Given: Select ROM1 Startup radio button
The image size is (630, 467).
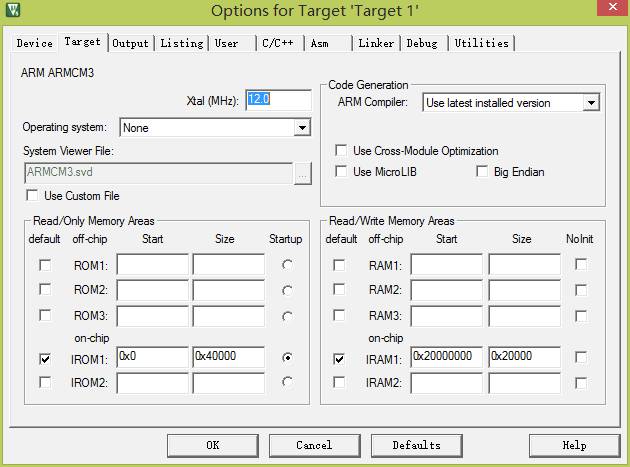Looking at the screenshot, I should tap(287, 265).
